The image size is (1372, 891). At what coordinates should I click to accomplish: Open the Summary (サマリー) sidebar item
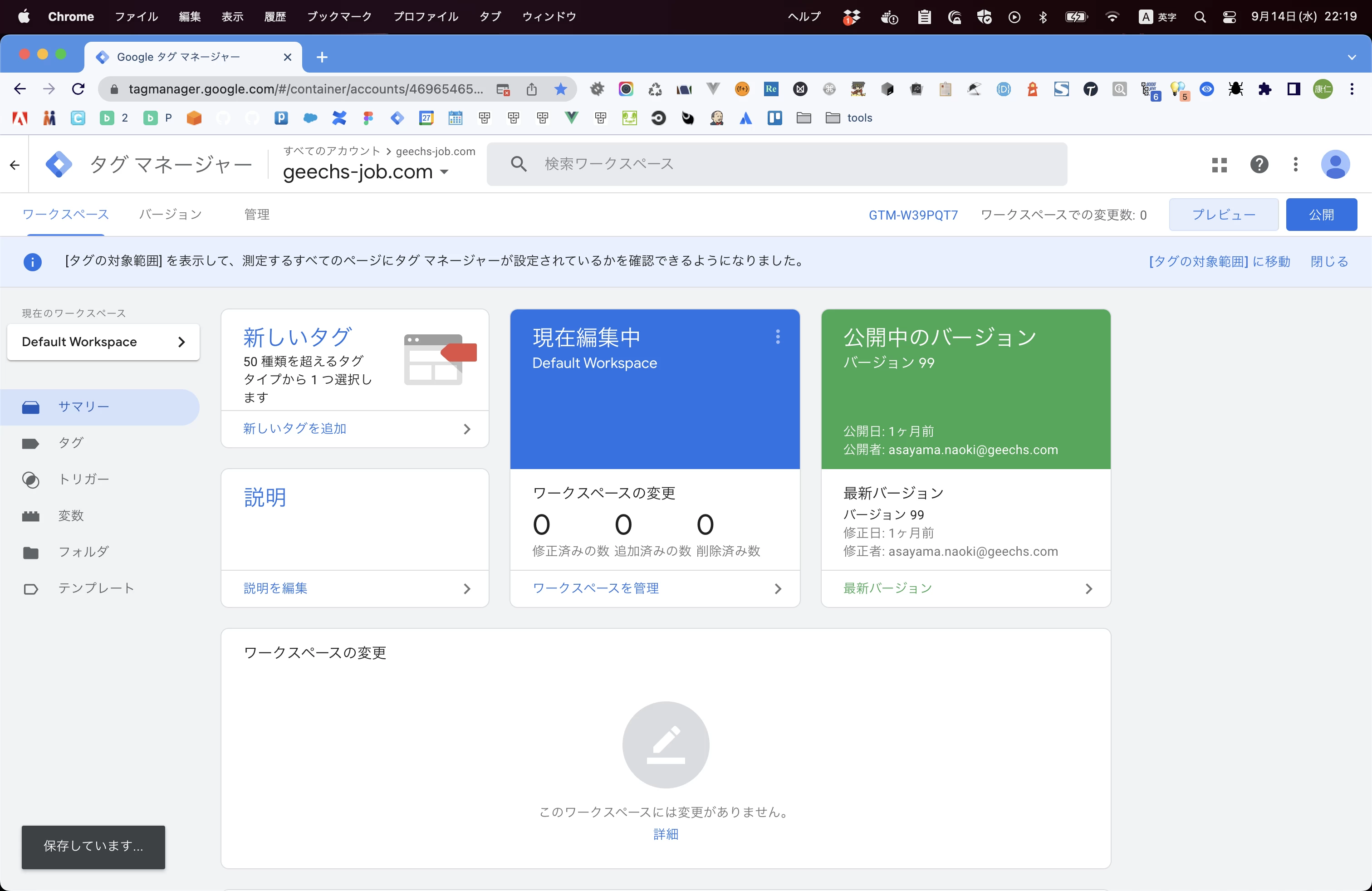click(x=99, y=407)
